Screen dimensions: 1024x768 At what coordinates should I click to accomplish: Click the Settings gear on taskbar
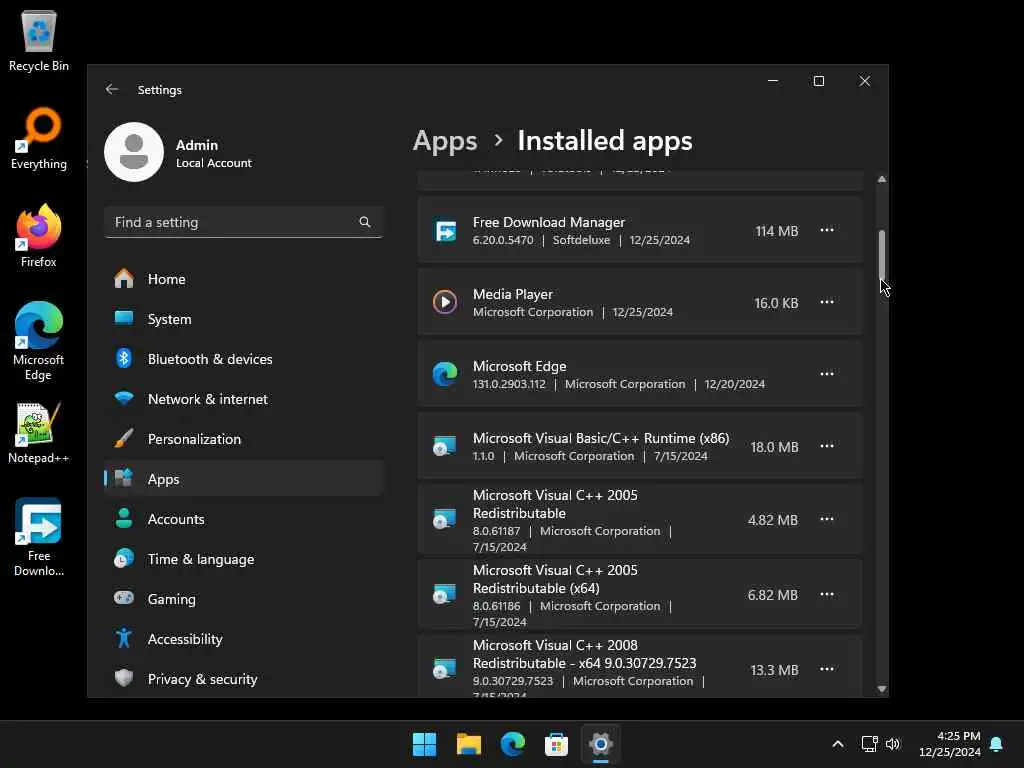point(601,744)
